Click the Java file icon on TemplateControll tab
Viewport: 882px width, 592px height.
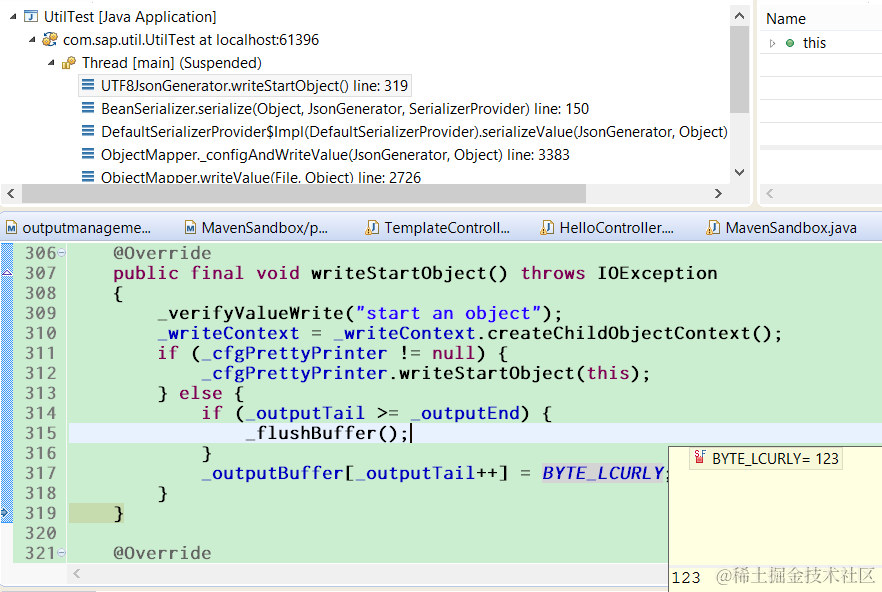(x=372, y=228)
